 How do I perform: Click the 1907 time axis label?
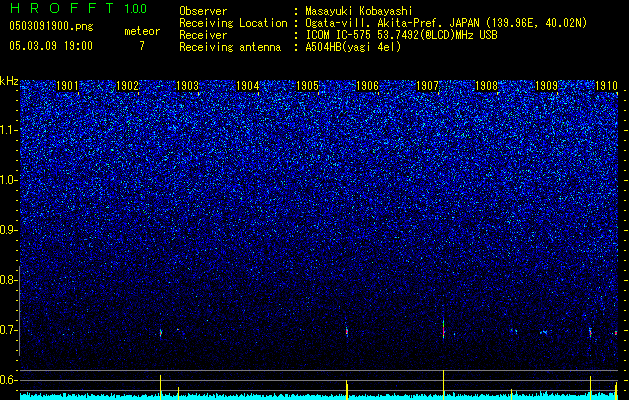click(427, 85)
